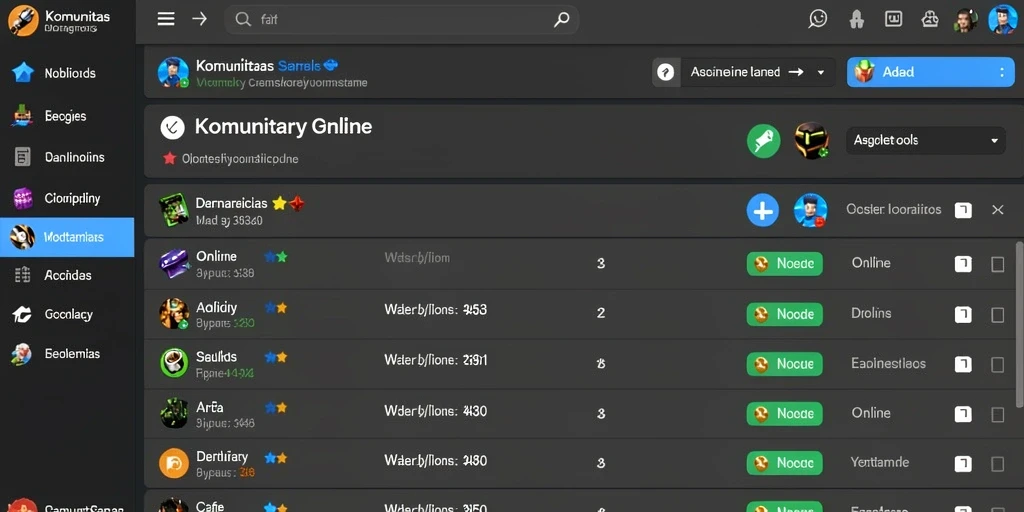This screenshot has height=512, width=1024.
Task: Click the purple game icon in Online row
Action: coord(174,264)
